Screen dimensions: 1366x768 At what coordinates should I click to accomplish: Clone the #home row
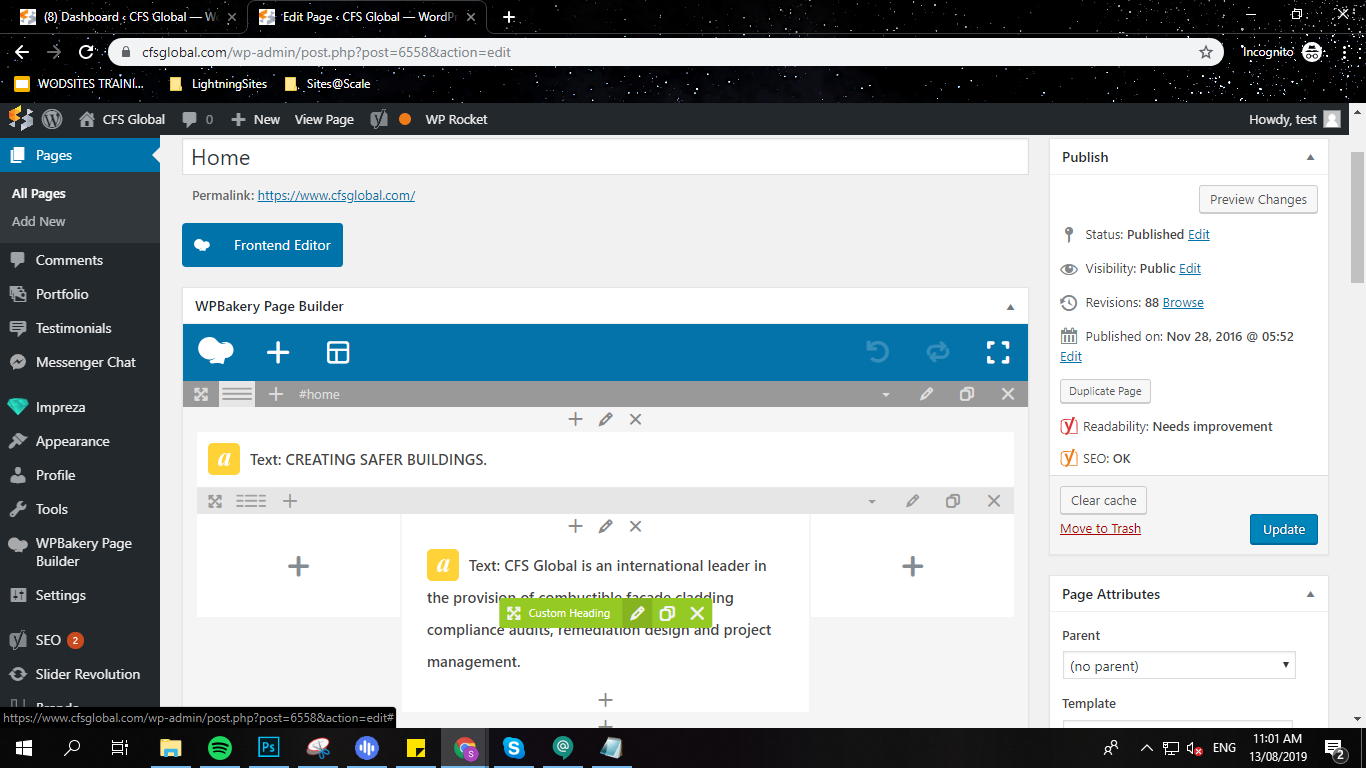point(967,394)
